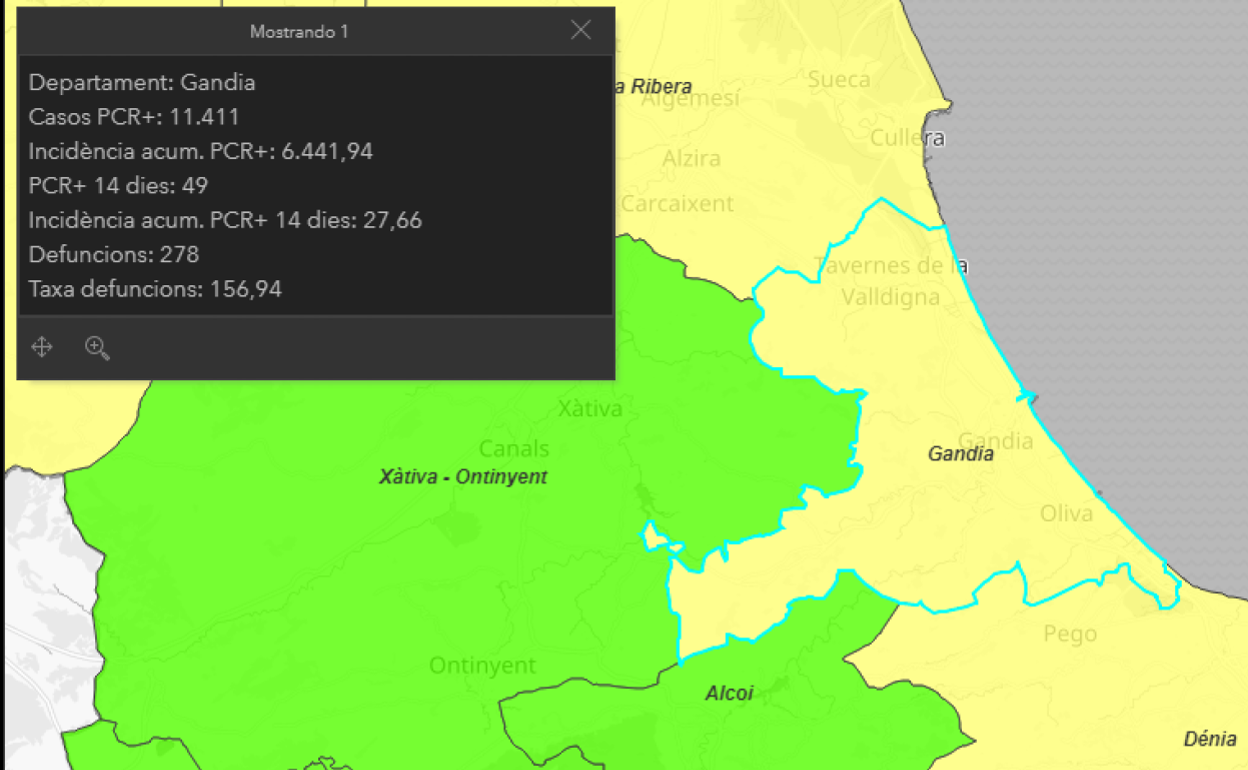Click the Ontinyent town label
The width and height of the screenshot is (1248, 770).
[x=482, y=665]
